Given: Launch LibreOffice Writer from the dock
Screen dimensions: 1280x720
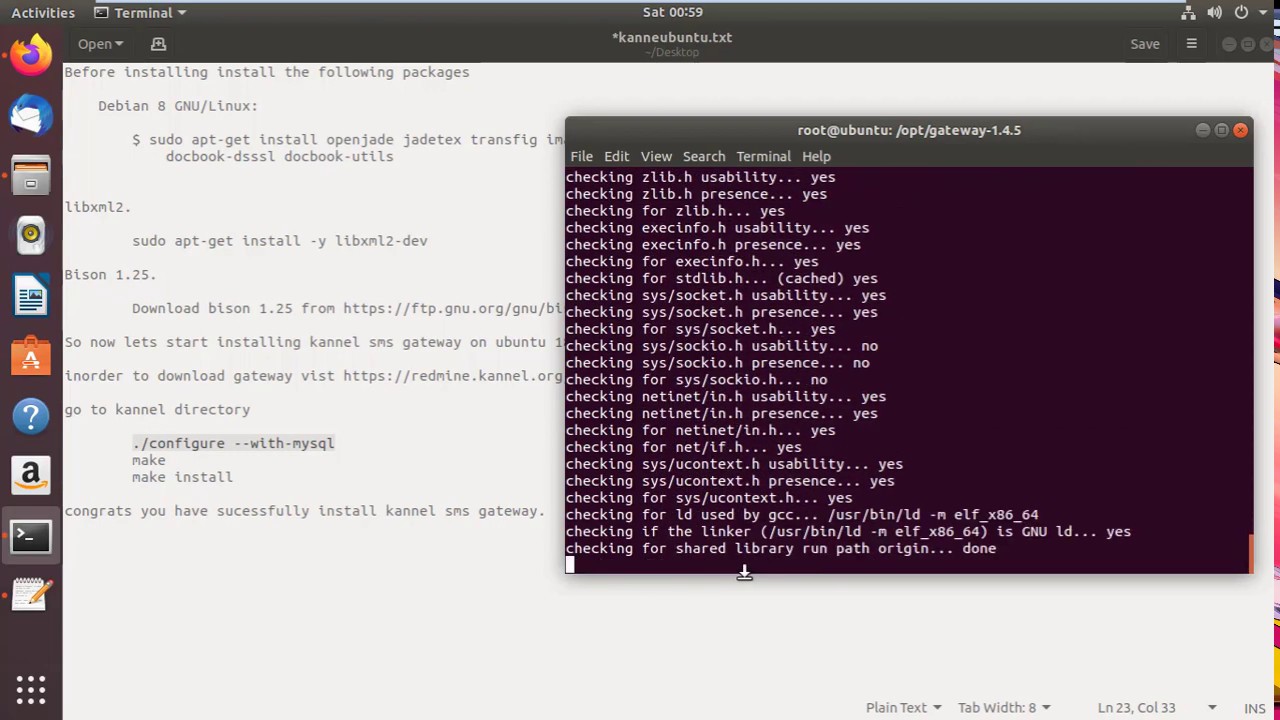Looking at the screenshot, I should click(x=31, y=296).
